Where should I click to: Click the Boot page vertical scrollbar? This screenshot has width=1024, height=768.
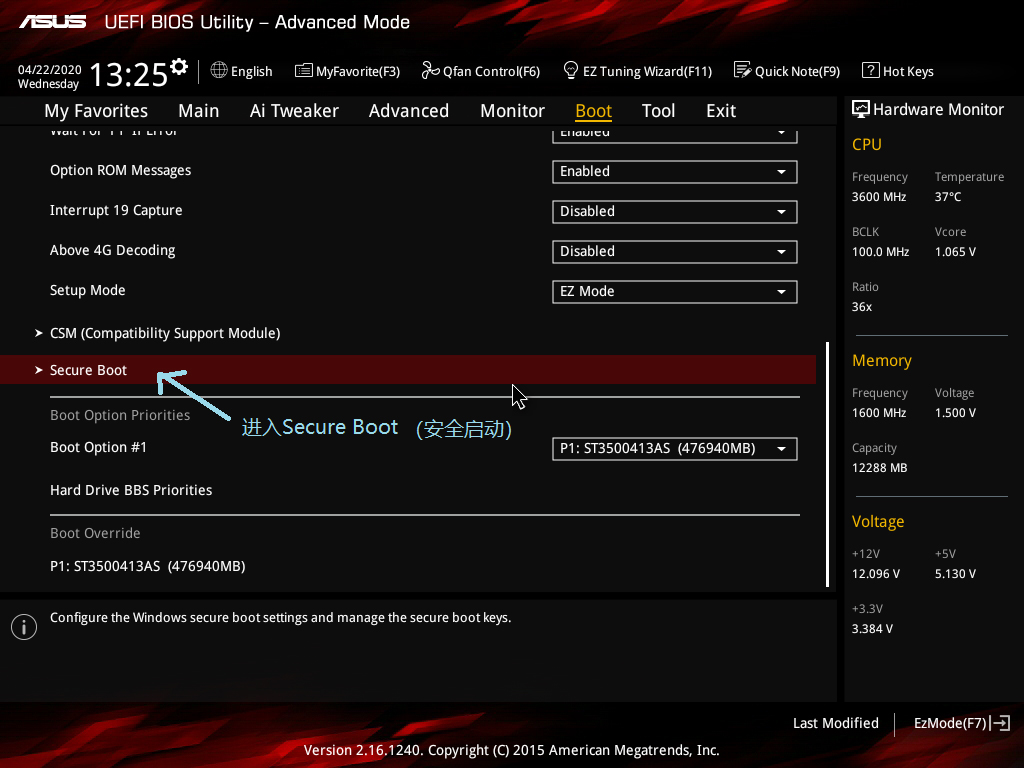(x=827, y=464)
